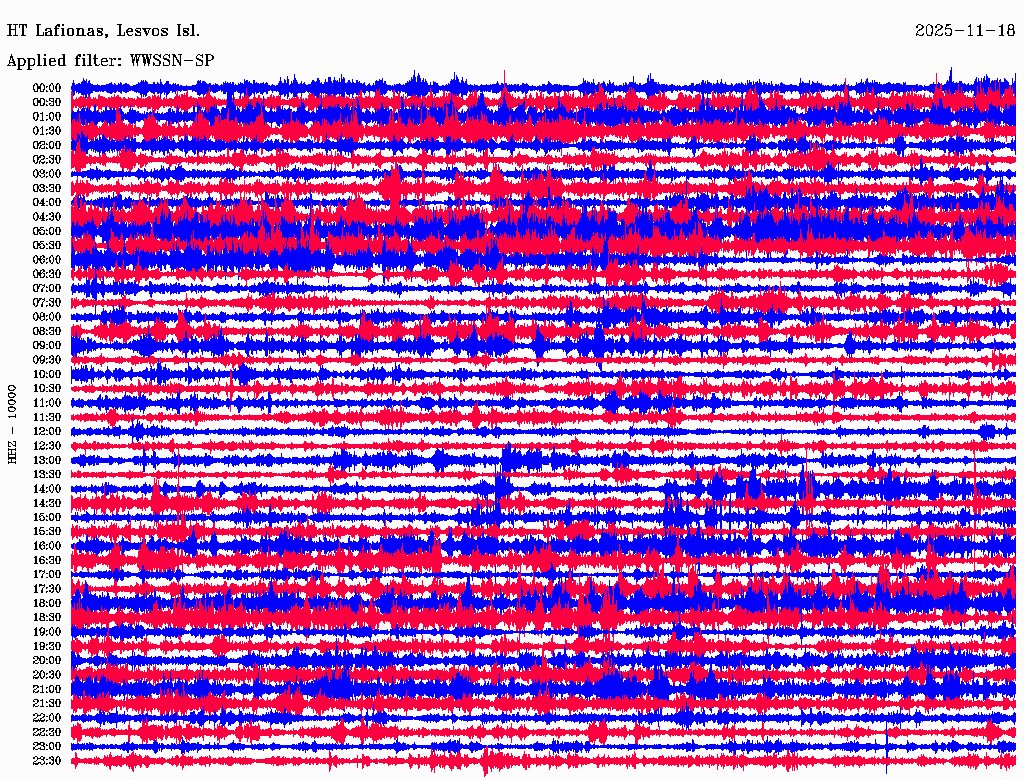Image resolution: width=1024 pixels, height=780 pixels.
Task: Select the 00:30 time label
Action: [x=46, y=102]
